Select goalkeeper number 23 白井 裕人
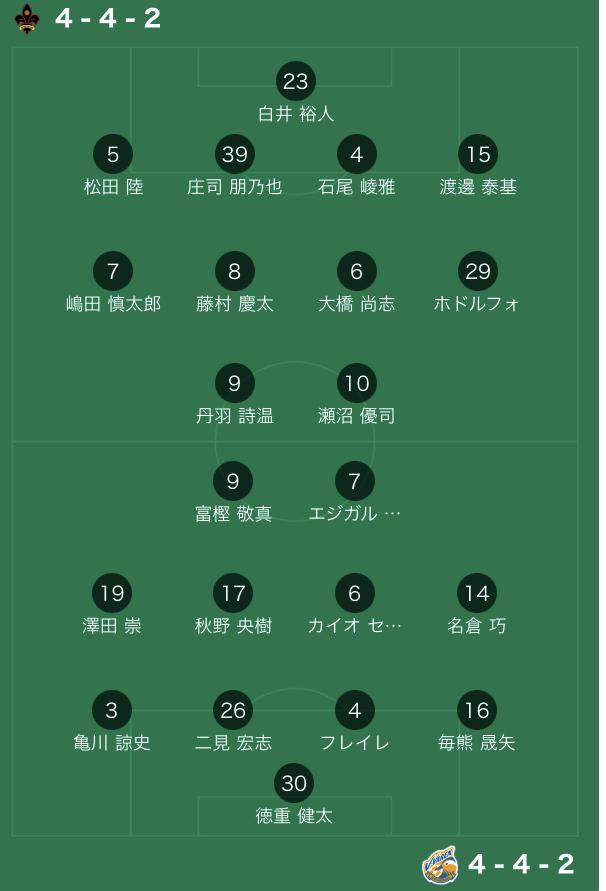 pos(295,81)
